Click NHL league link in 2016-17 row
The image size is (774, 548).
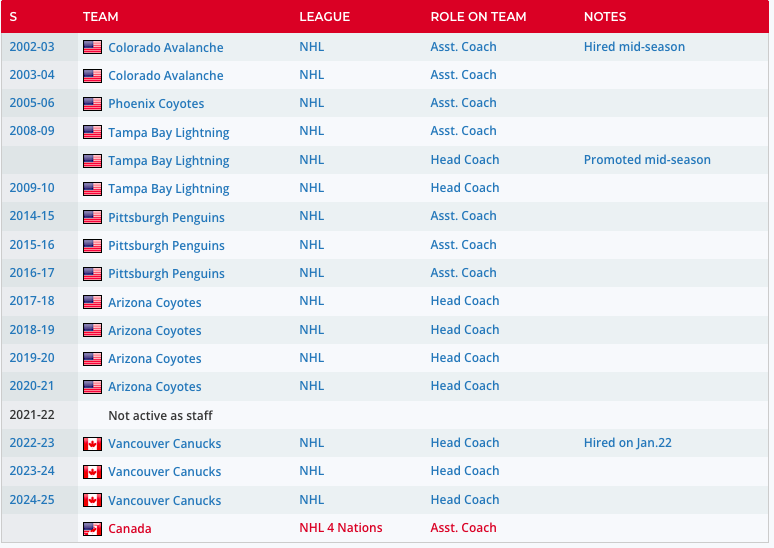[x=311, y=273]
